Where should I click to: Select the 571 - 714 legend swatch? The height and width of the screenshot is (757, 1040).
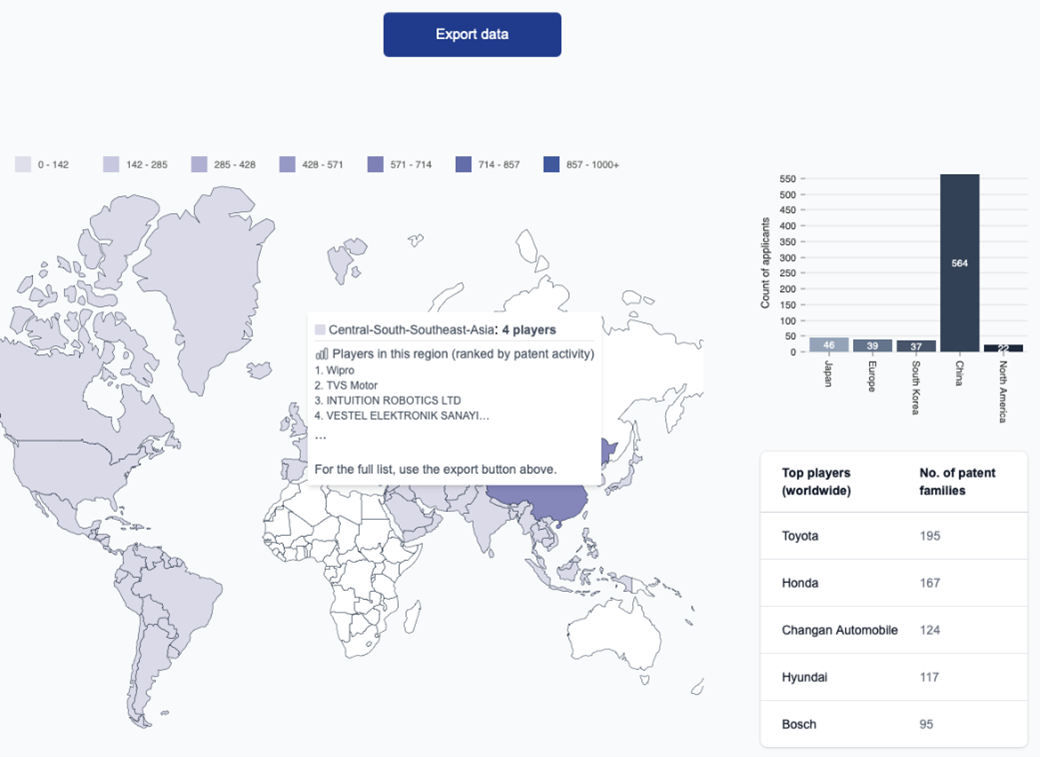click(x=375, y=165)
